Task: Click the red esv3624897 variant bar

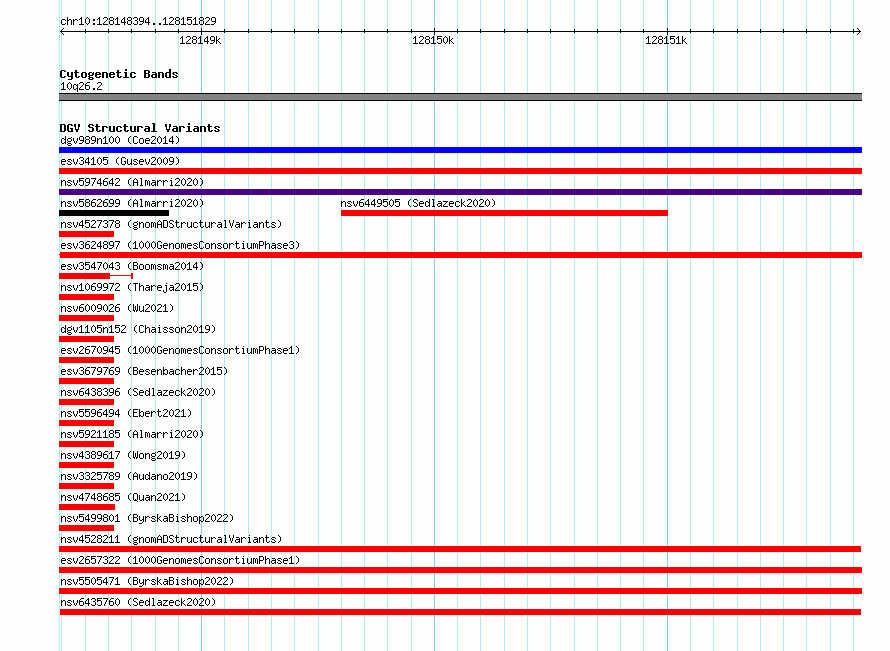Action: point(460,255)
